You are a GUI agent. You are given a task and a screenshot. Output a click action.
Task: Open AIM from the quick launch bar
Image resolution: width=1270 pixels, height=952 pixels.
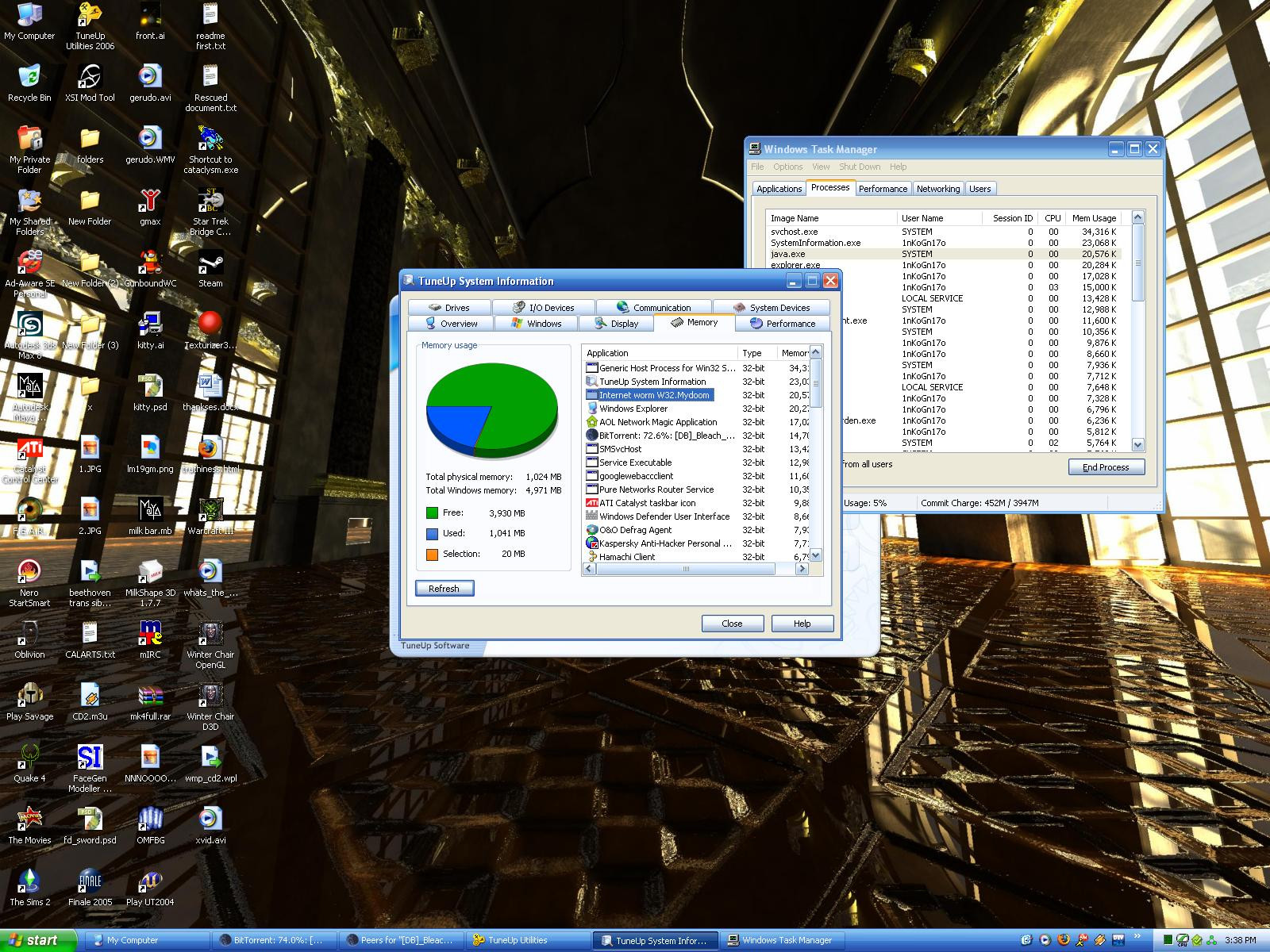(x=1082, y=940)
